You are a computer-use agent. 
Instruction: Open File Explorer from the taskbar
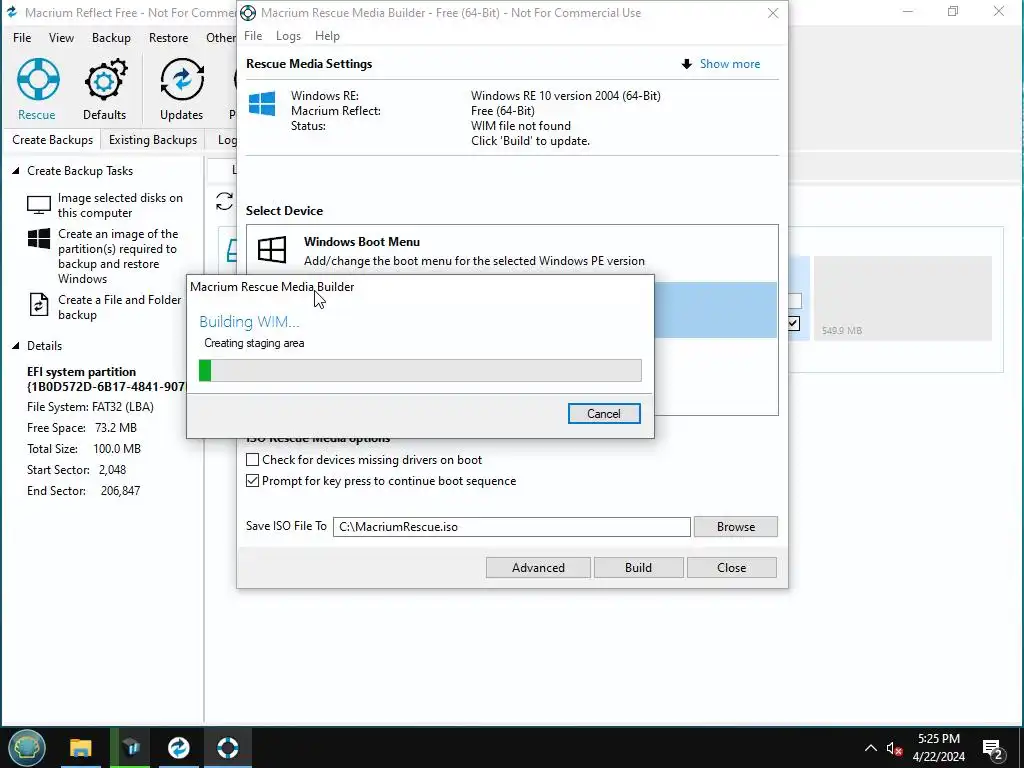81,747
